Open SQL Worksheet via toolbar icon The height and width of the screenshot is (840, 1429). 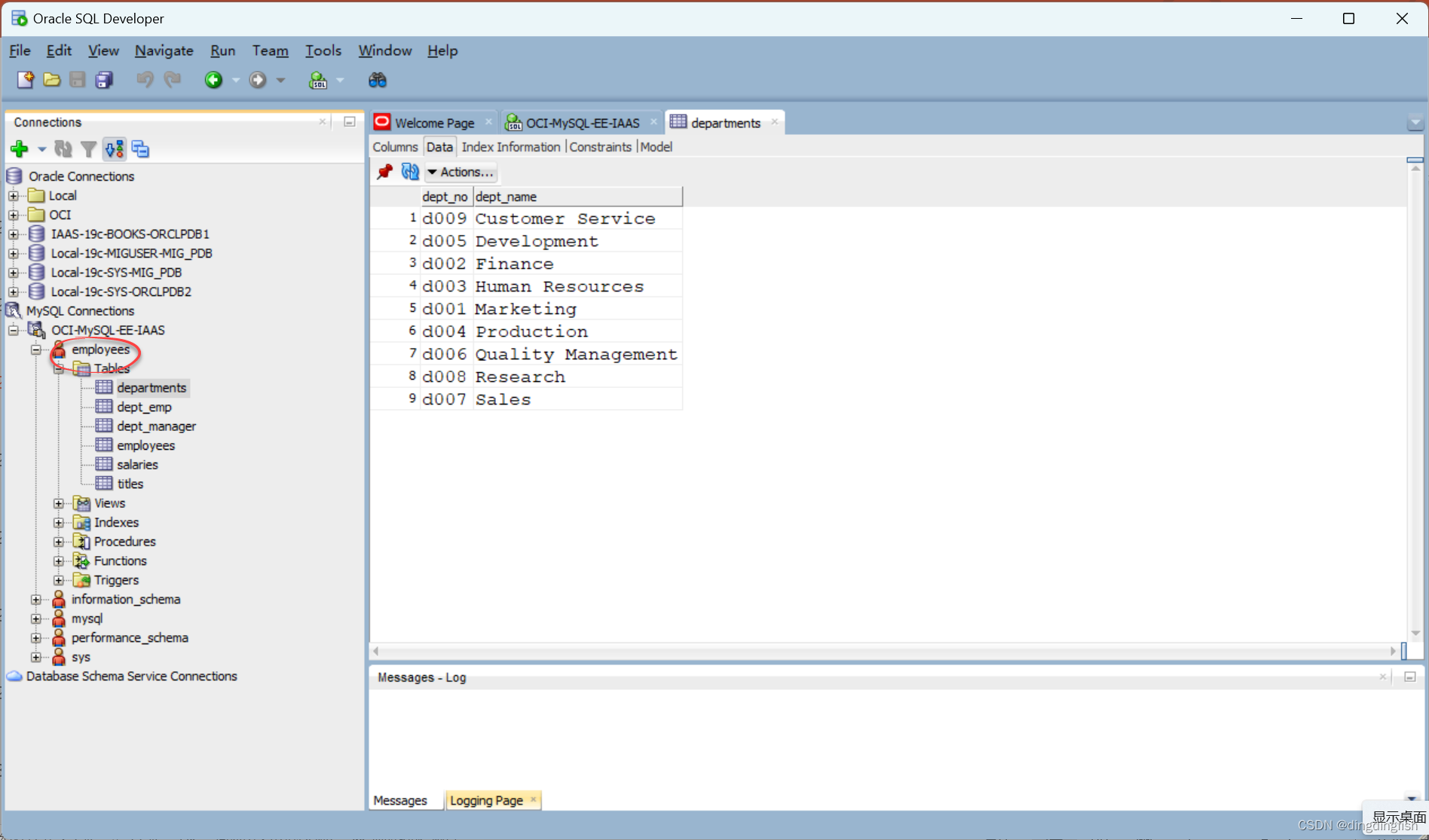click(318, 80)
